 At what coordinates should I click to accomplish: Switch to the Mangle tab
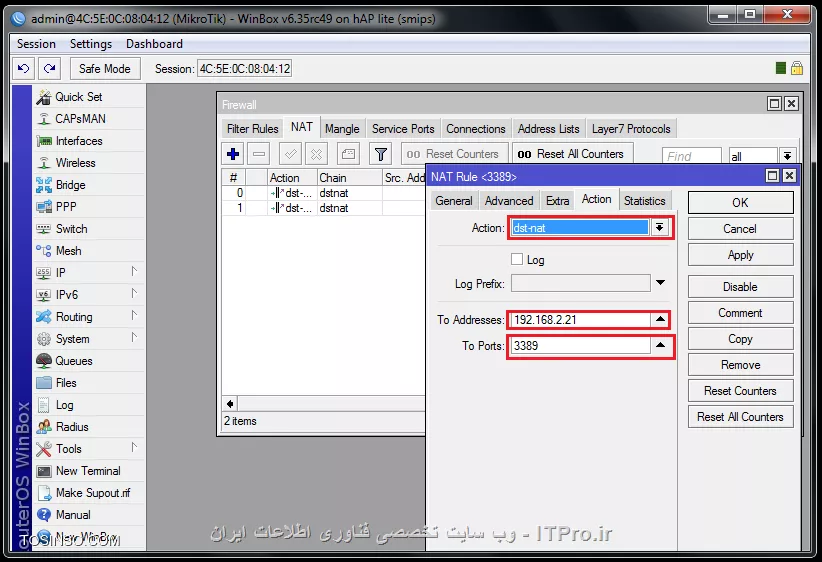point(342,129)
